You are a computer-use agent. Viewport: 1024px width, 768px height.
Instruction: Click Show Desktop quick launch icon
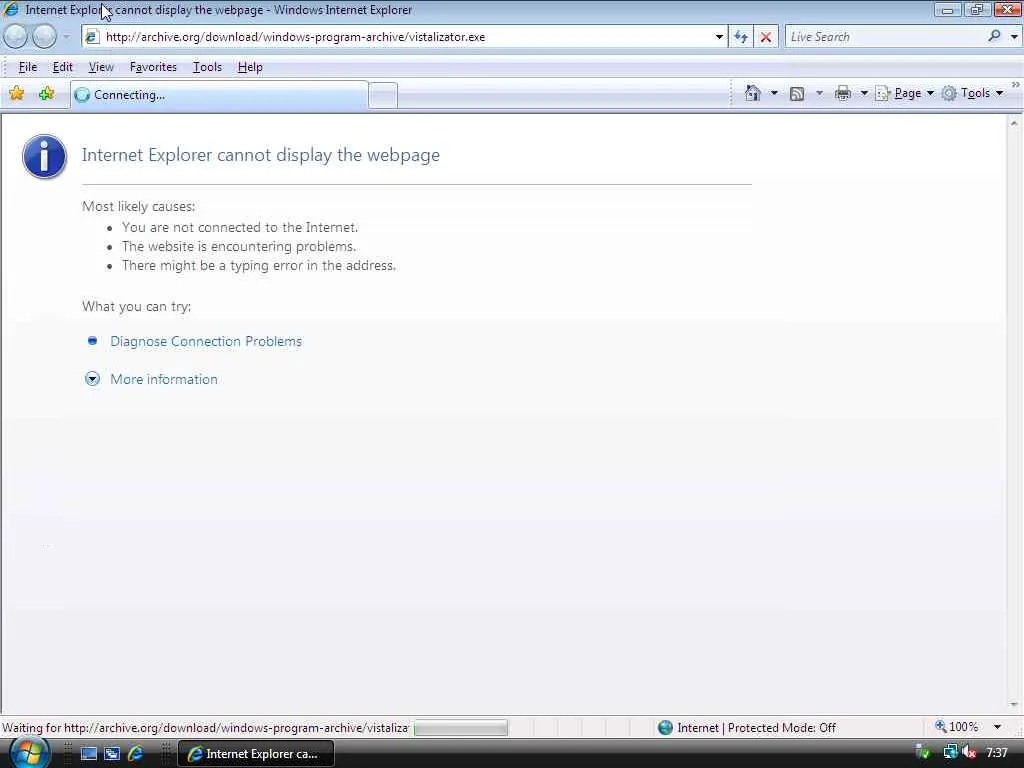tap(88, 754)
